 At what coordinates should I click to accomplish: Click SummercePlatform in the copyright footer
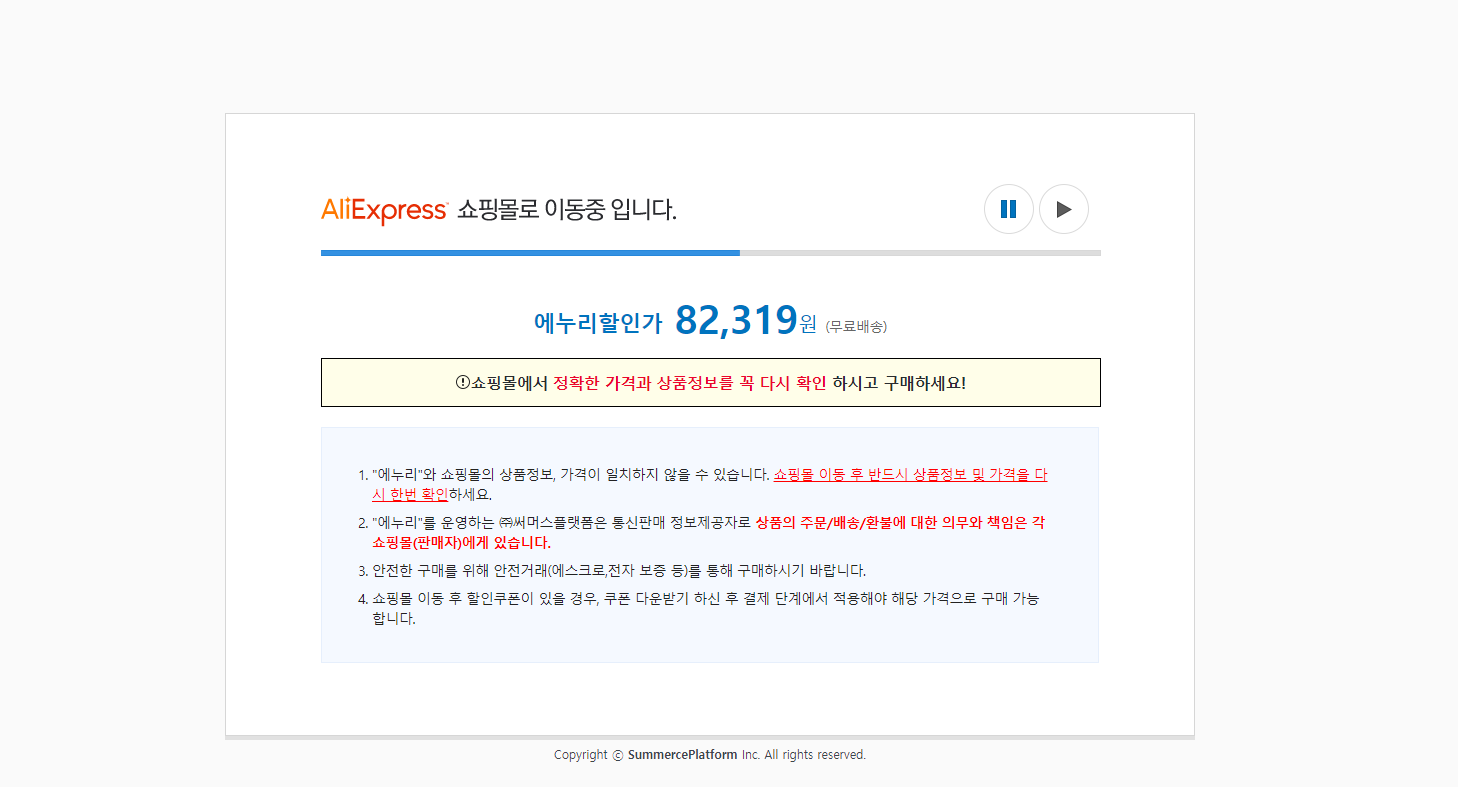click(682, 755)
